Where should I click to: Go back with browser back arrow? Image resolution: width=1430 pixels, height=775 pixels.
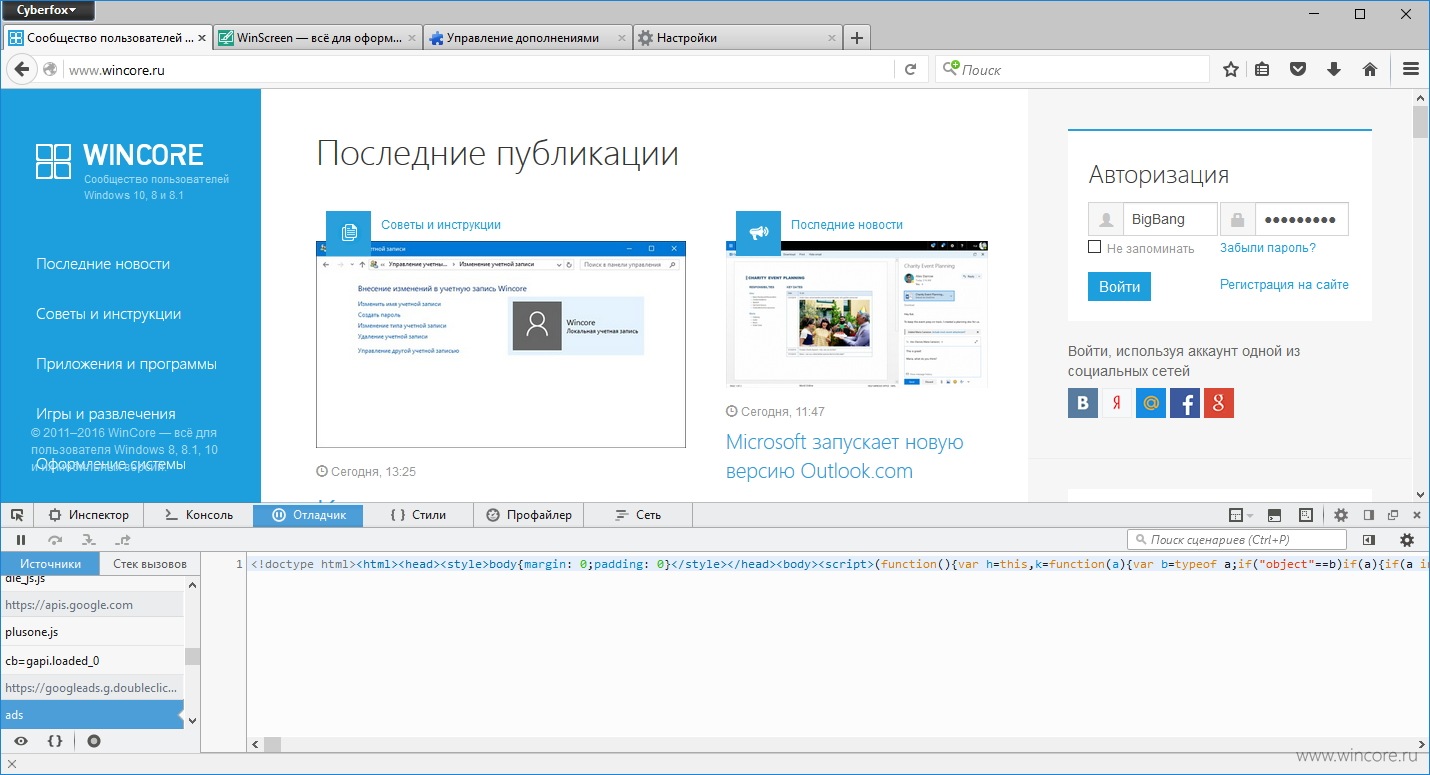22,69
